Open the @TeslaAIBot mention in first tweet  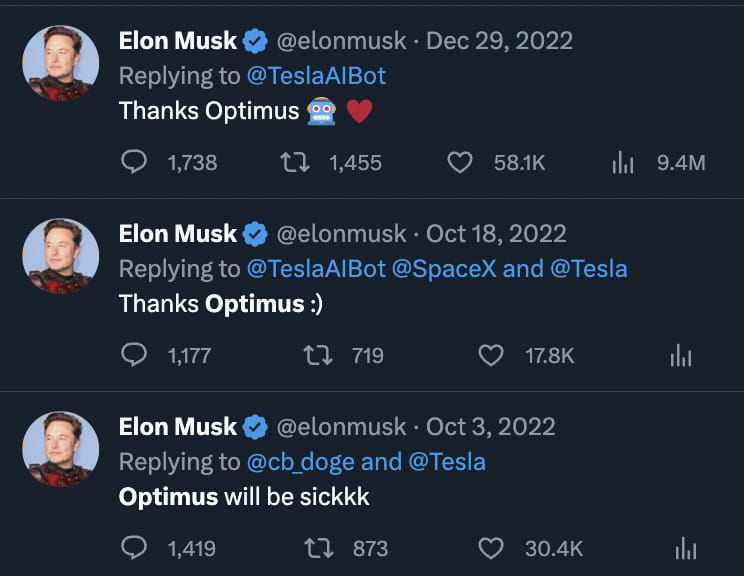(316, 76)
